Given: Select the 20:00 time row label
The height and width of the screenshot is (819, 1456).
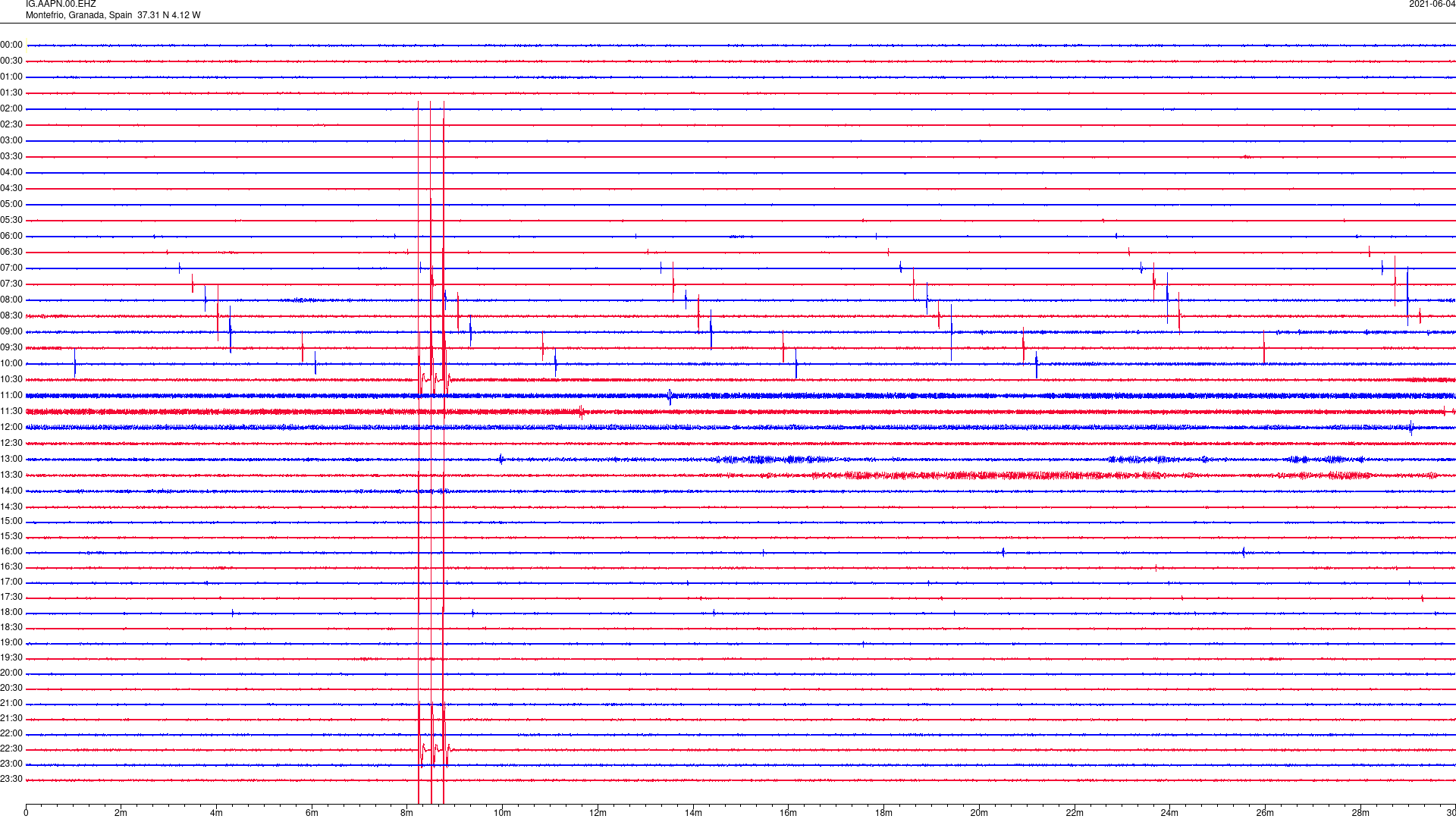Looking at the screenshot, I should click(11, 673).
